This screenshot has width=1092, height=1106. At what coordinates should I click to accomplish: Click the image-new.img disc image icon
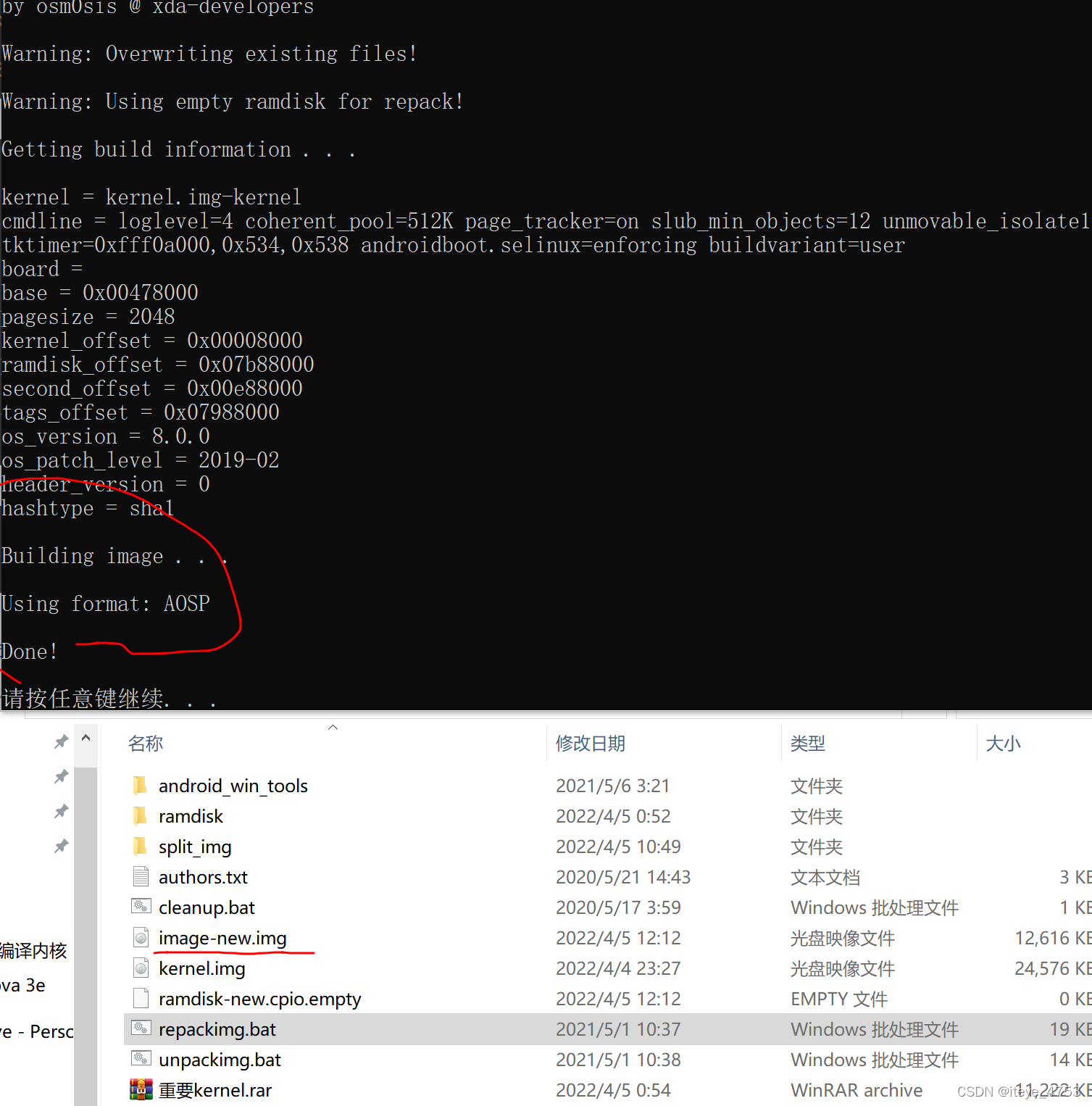click(x=141, y=938)
